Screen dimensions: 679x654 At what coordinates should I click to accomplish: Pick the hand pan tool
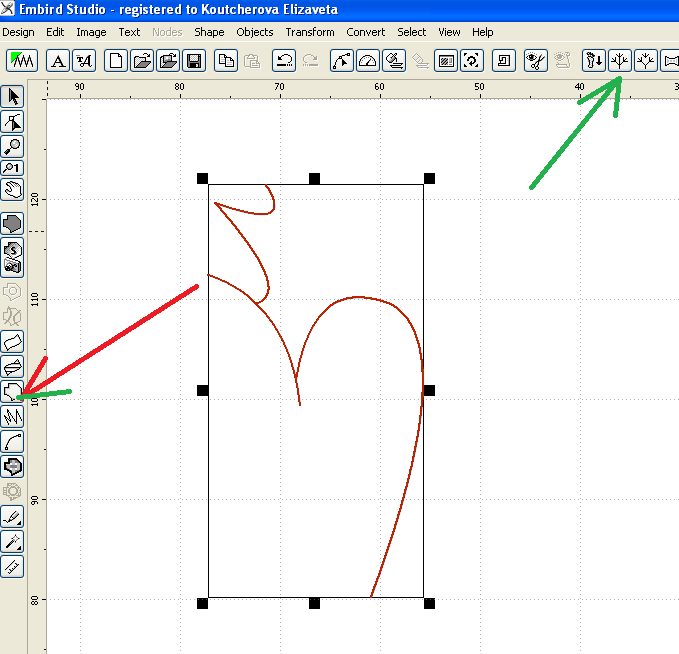[x=13, y=189]
